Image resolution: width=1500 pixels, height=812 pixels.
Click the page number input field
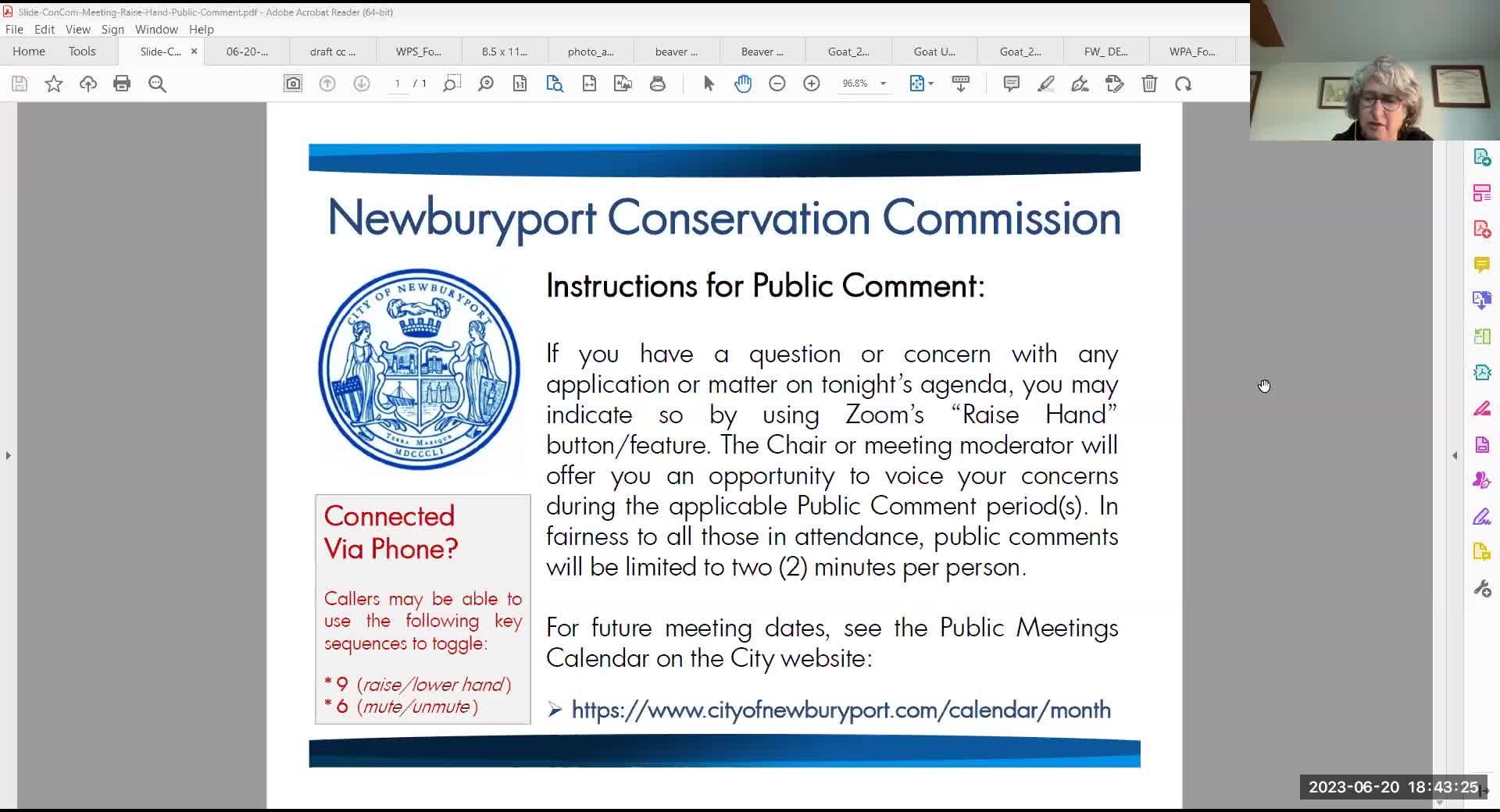[x=398, y=84]
